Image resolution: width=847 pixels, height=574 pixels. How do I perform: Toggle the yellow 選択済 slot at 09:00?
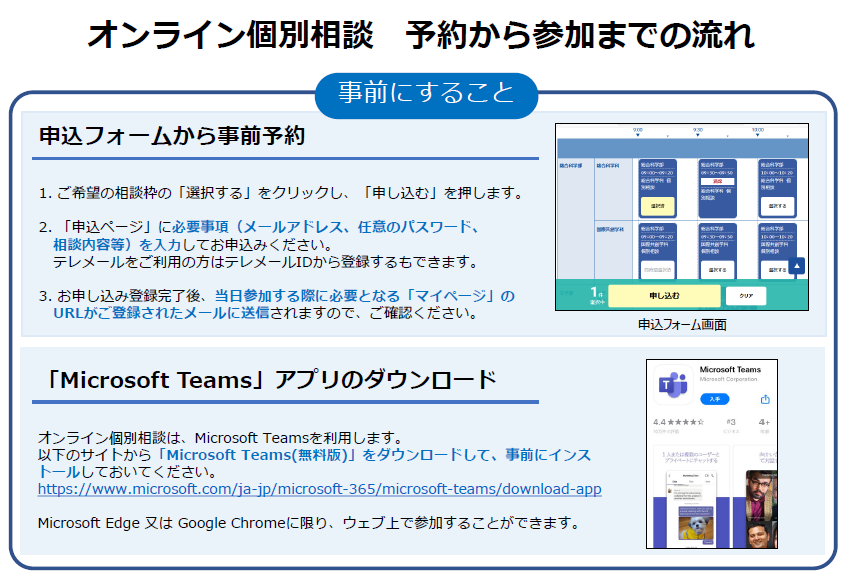(657, 205)
